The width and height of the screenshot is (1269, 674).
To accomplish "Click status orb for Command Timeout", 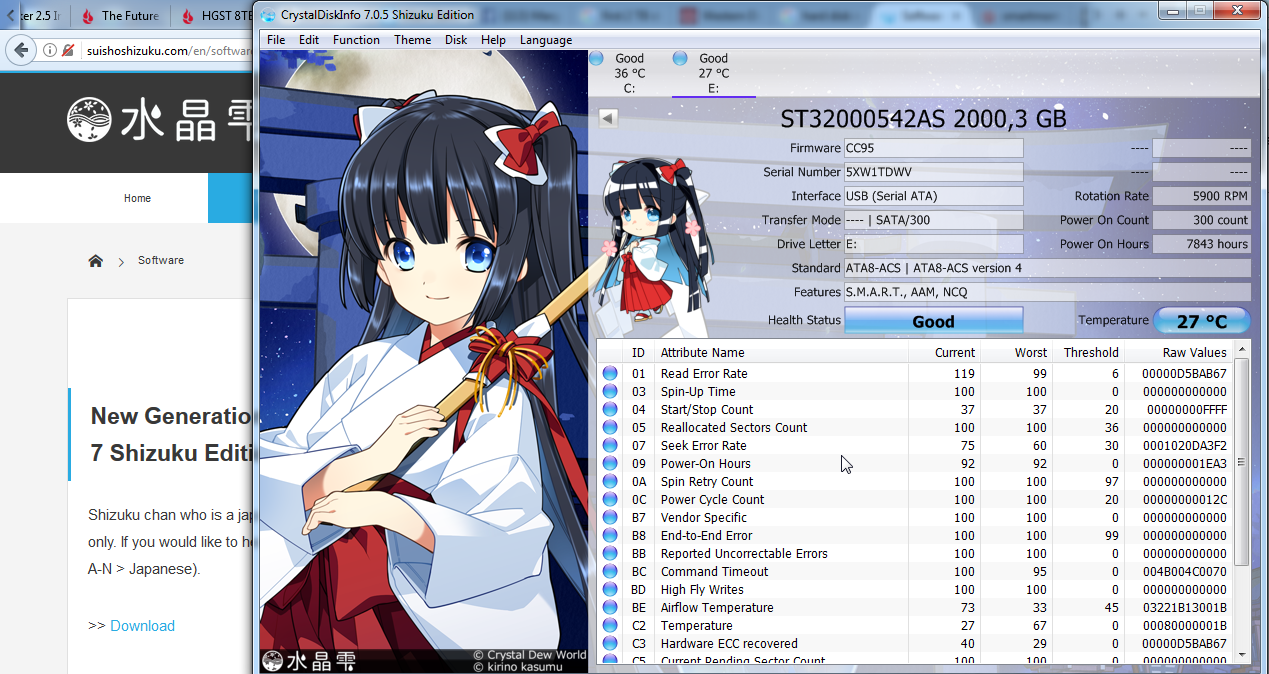I will pos(610,572).
